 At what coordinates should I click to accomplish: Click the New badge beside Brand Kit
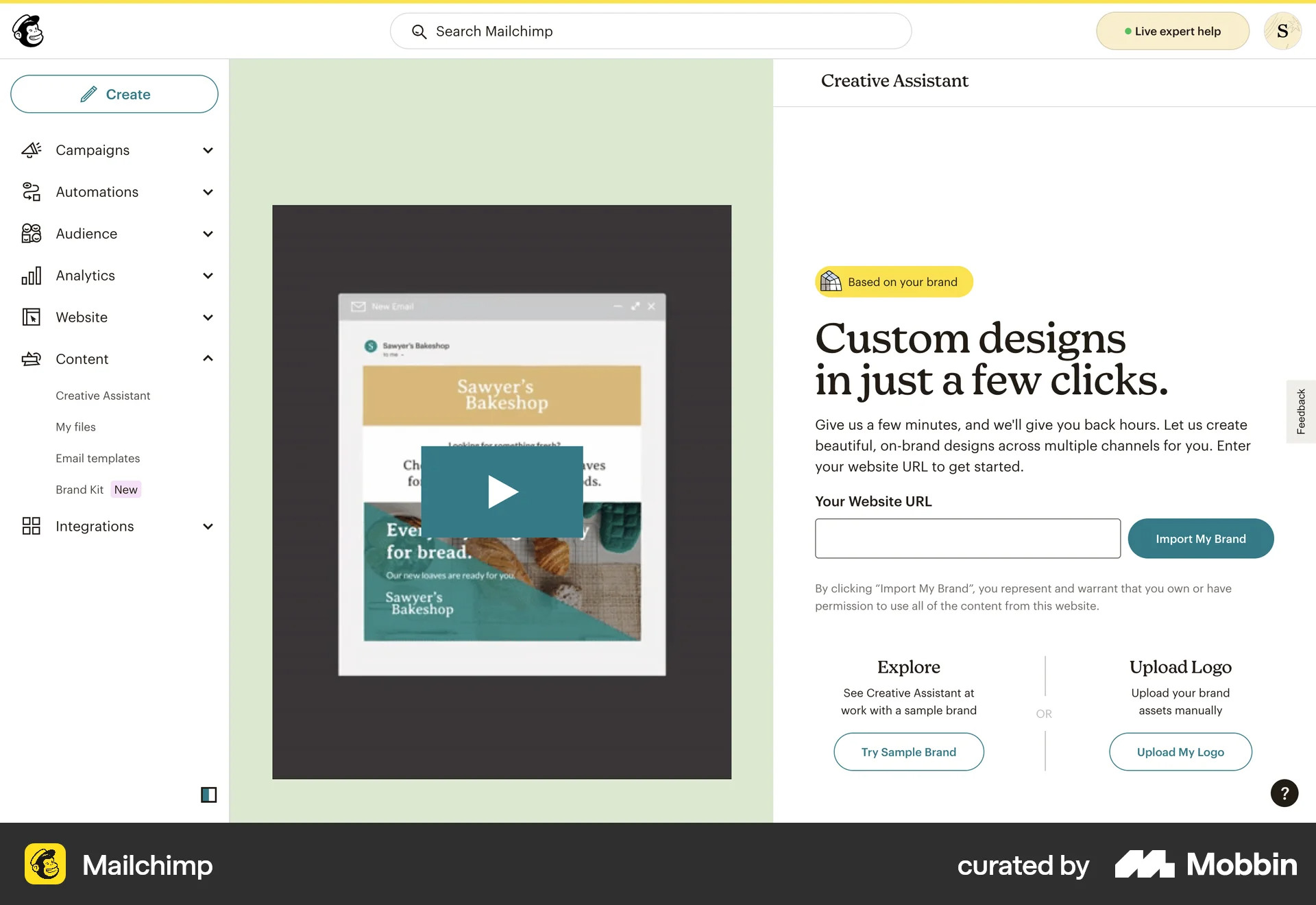point(126,490)
